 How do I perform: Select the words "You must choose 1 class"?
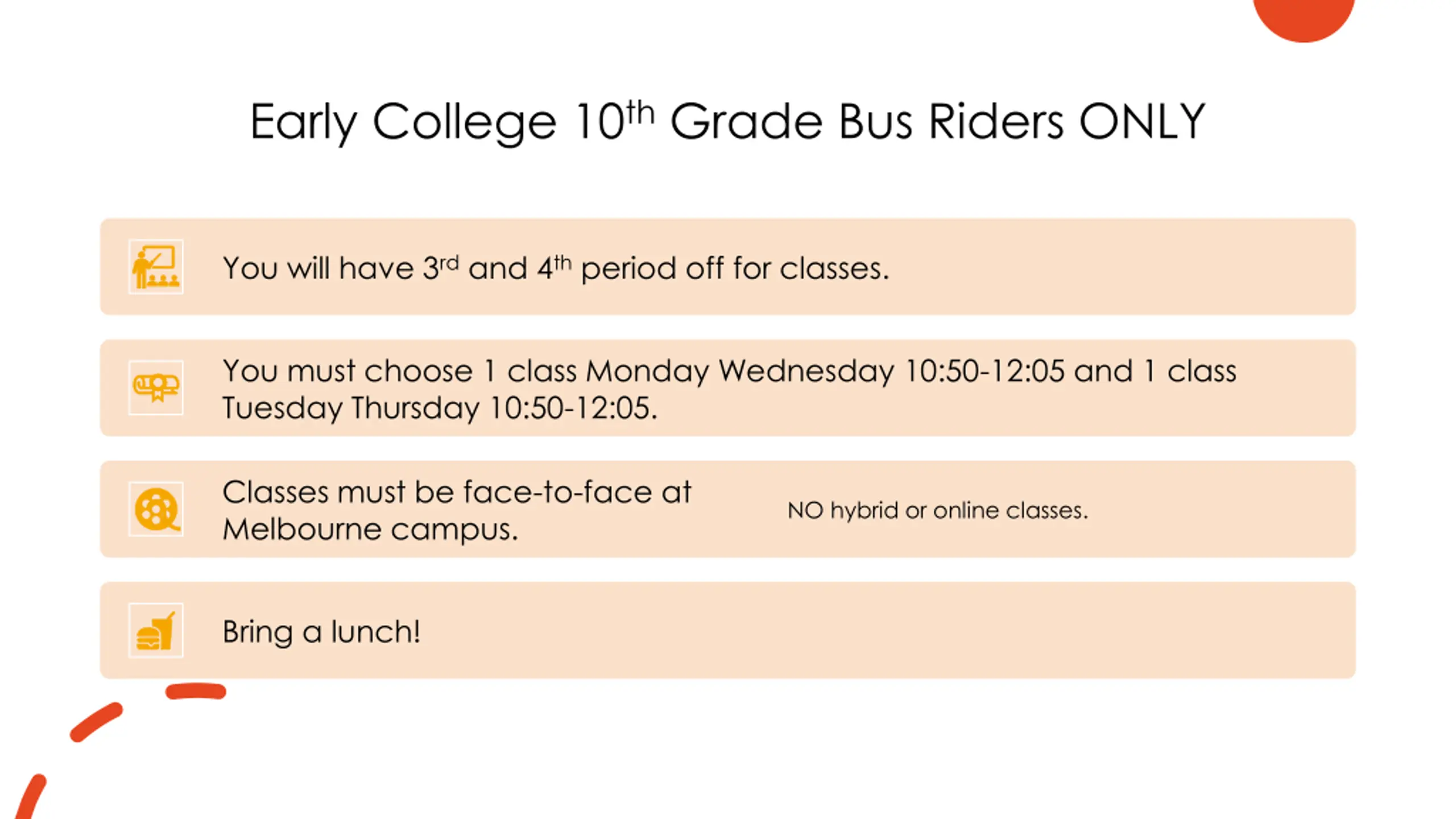[347, 371]
